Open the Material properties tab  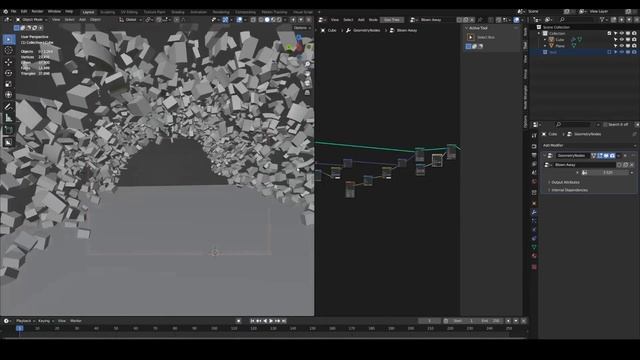coord(534,256)
